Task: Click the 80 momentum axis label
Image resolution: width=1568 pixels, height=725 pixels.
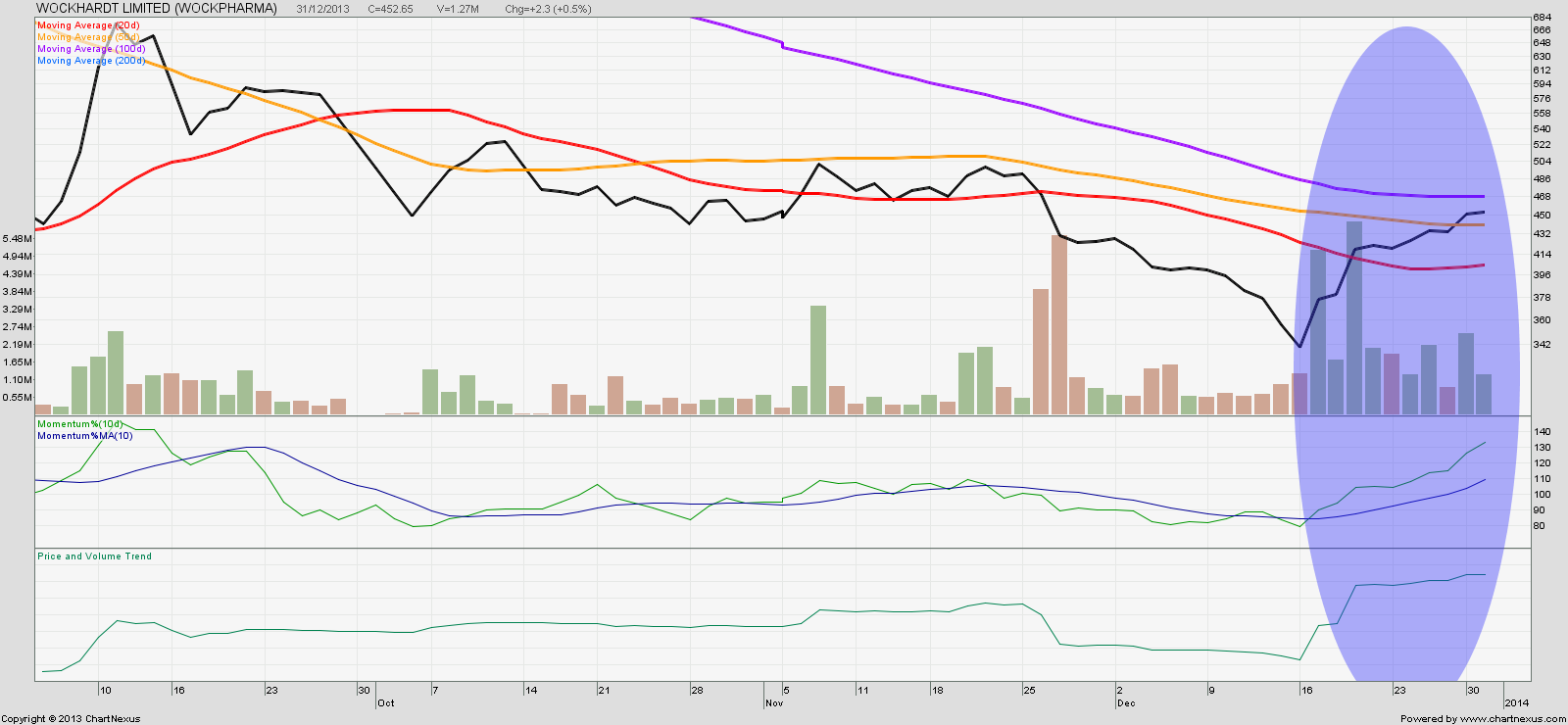Action: pyautogui.click(x=1539, y=526)
